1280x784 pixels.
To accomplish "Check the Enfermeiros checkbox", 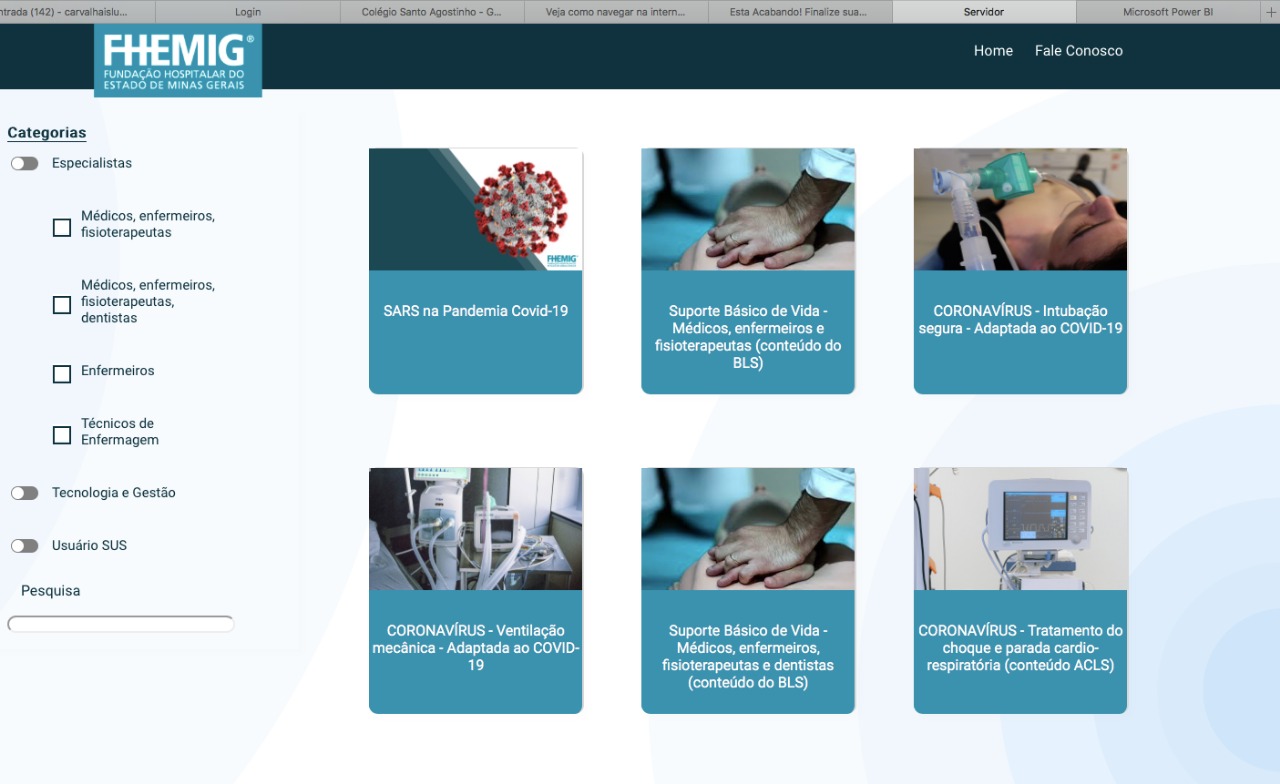I will (x=62, y=374).
